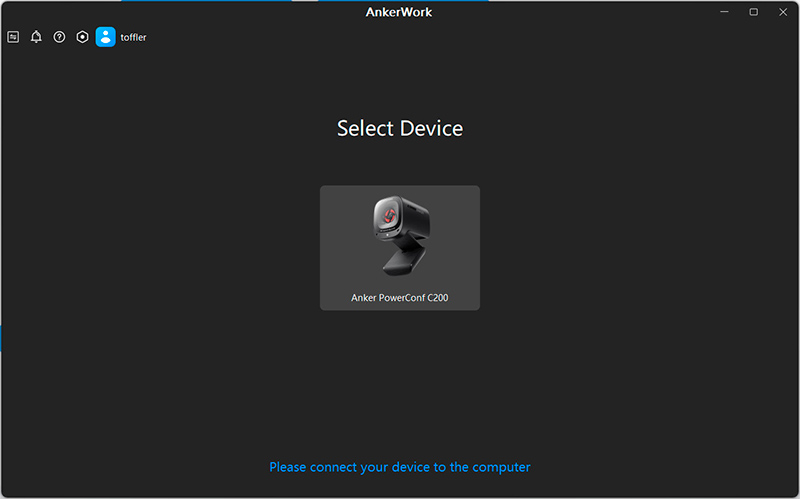Viewport: 800px width, 499px height.
Task: Open the hexagon settings icon
Action: (82, 37)
